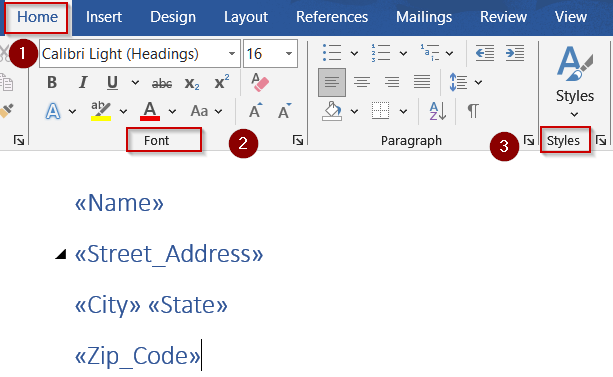Open the References tab

(x=332, y=17)
